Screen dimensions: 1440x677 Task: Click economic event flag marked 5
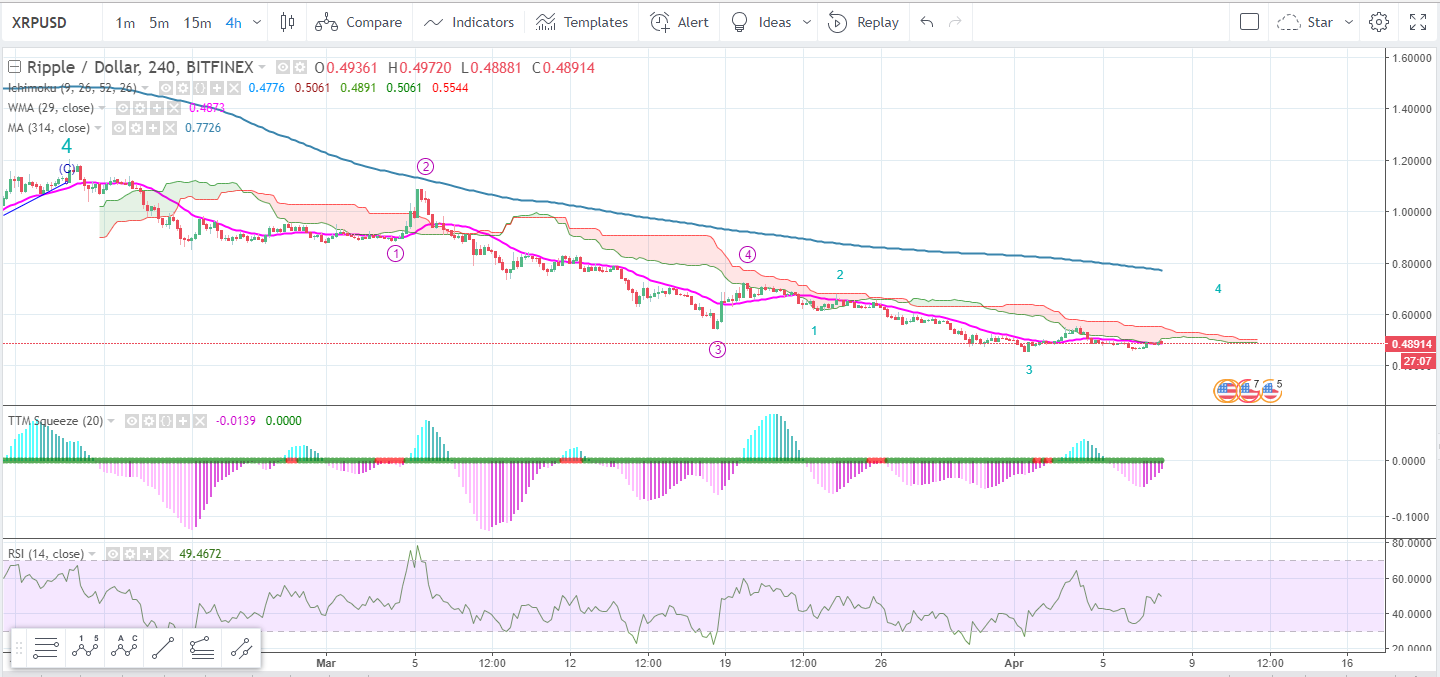1270,390
